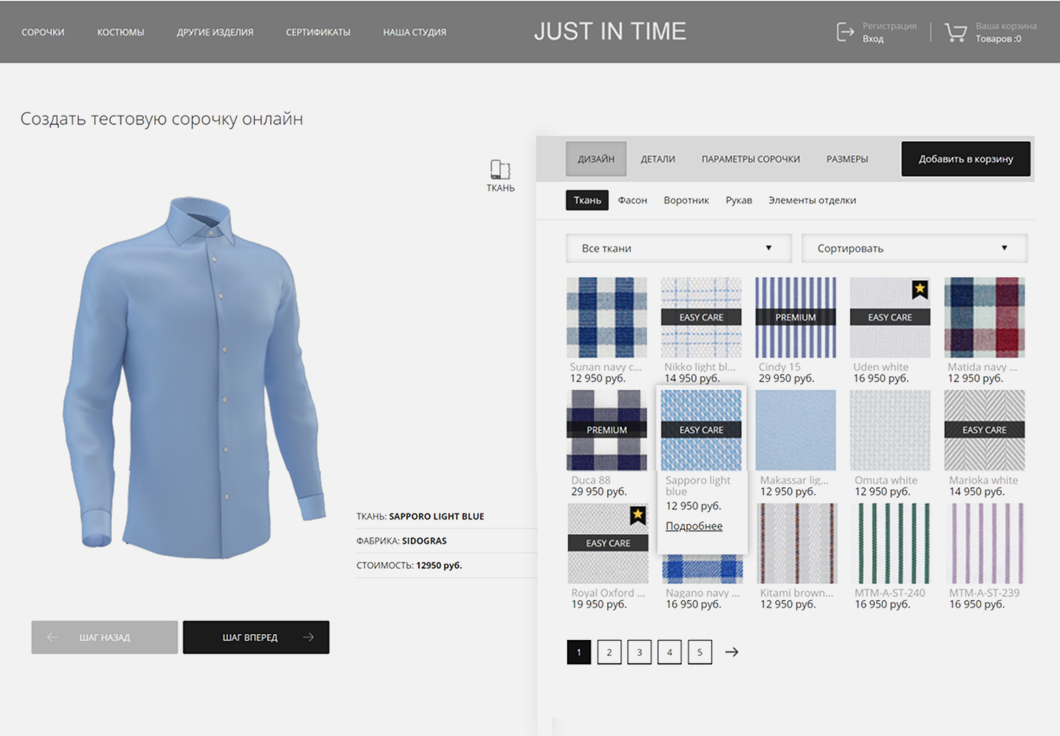
Task: Choose the Makassar light blue fabric swatch
Action: click(x=795, y=430)
